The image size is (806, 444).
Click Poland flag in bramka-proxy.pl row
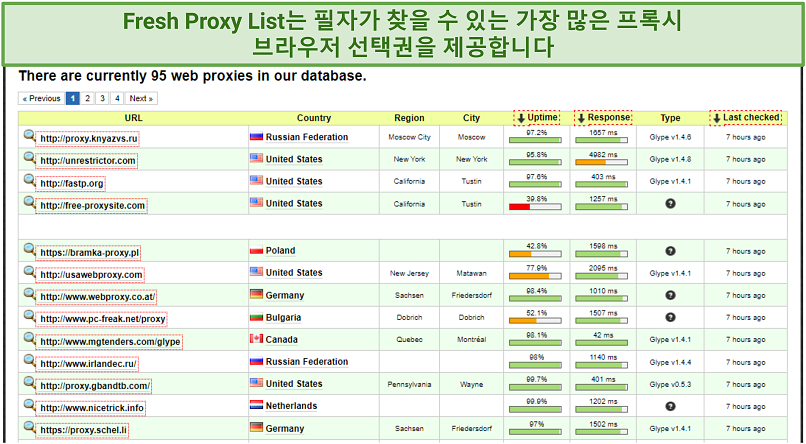tap(256, 250)
